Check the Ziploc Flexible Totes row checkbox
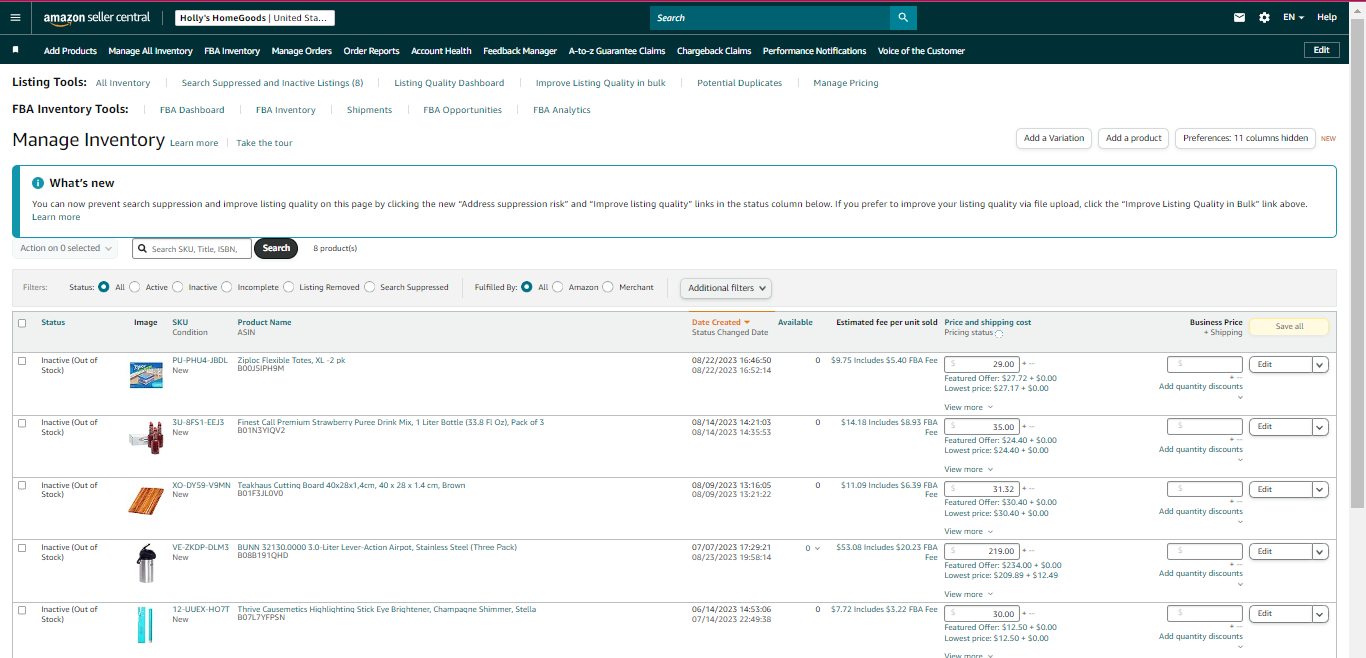The height and width of the screenshot is (658, 1366). coord(22,361)
